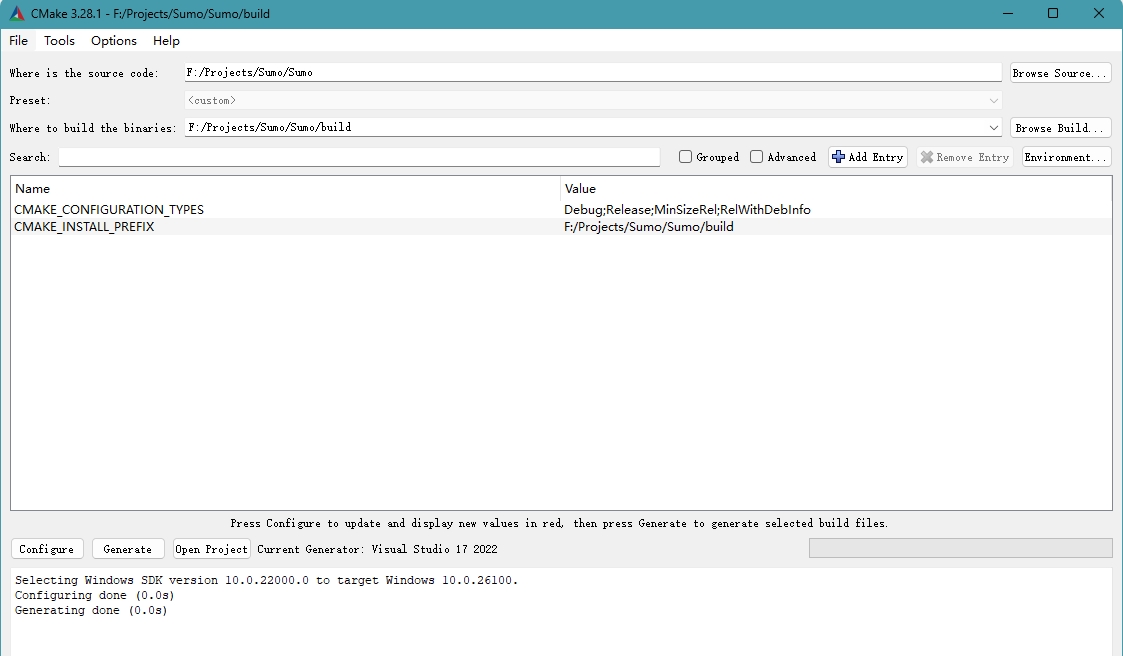Maximize the CMake window
Image resolution: width=1123 pixels, height=656 pixels.
(1053, 14)
